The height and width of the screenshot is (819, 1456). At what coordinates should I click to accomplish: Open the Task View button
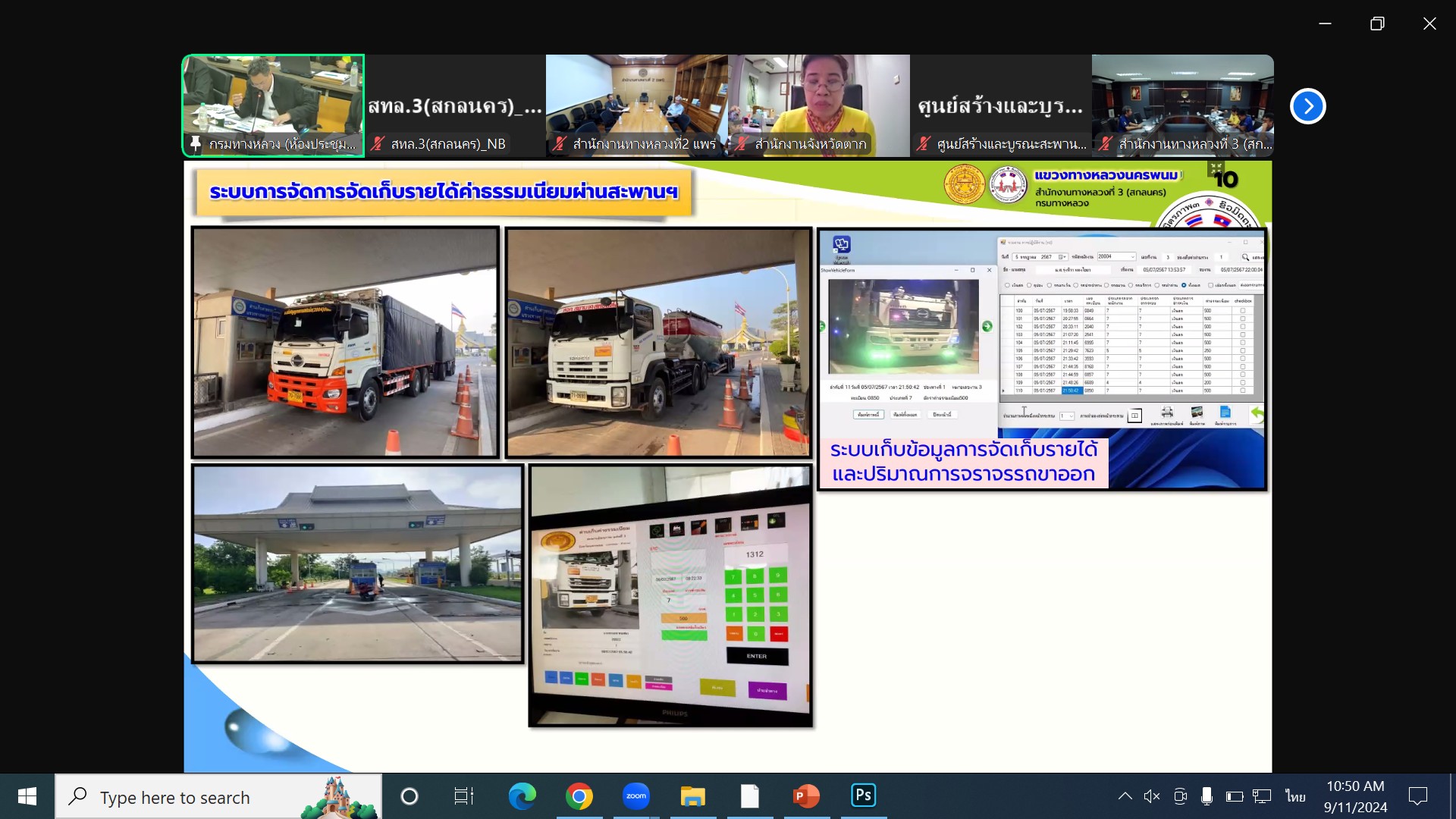(x=463, y=796)
